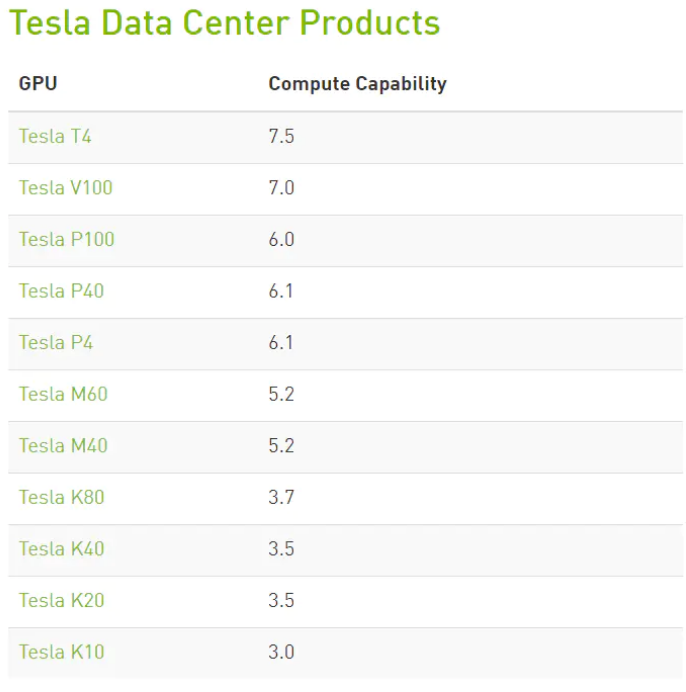Click the Tesla M60 link
The image size is (686, 692).
(x=63, y=395)
